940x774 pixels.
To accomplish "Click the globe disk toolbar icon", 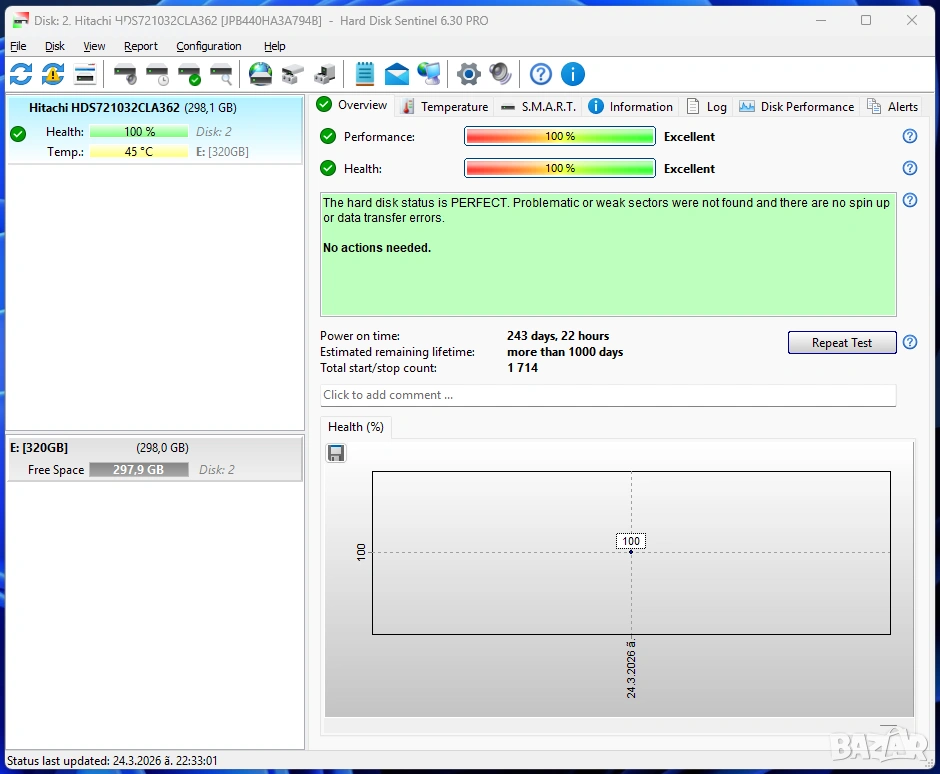I will 260,74.
